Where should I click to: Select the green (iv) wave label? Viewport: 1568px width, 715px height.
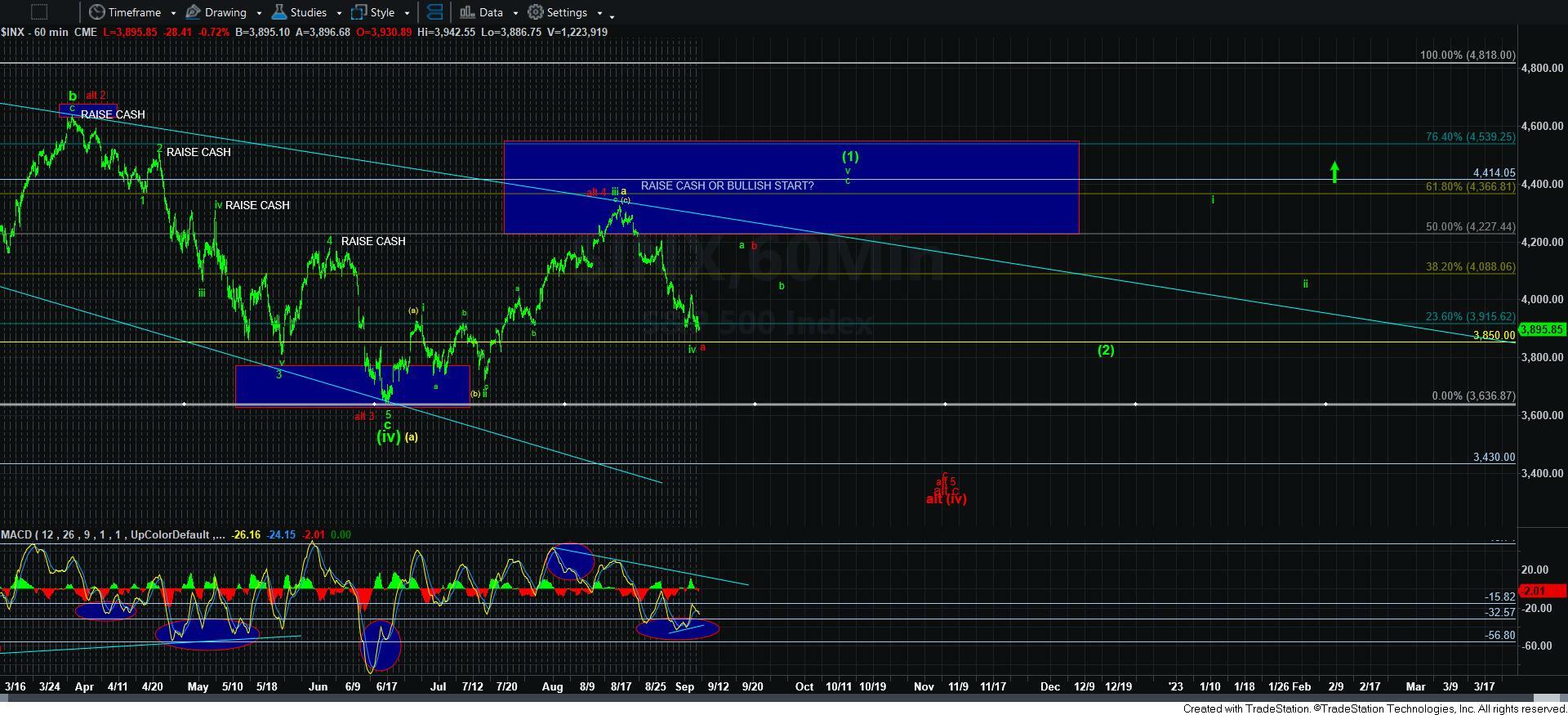pos(389,436)
